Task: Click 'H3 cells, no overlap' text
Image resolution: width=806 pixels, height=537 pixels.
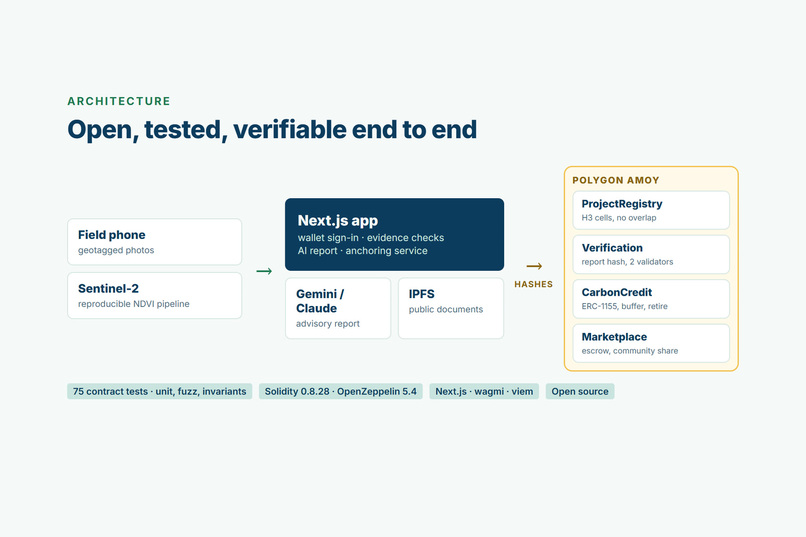Action: [619, 218]
